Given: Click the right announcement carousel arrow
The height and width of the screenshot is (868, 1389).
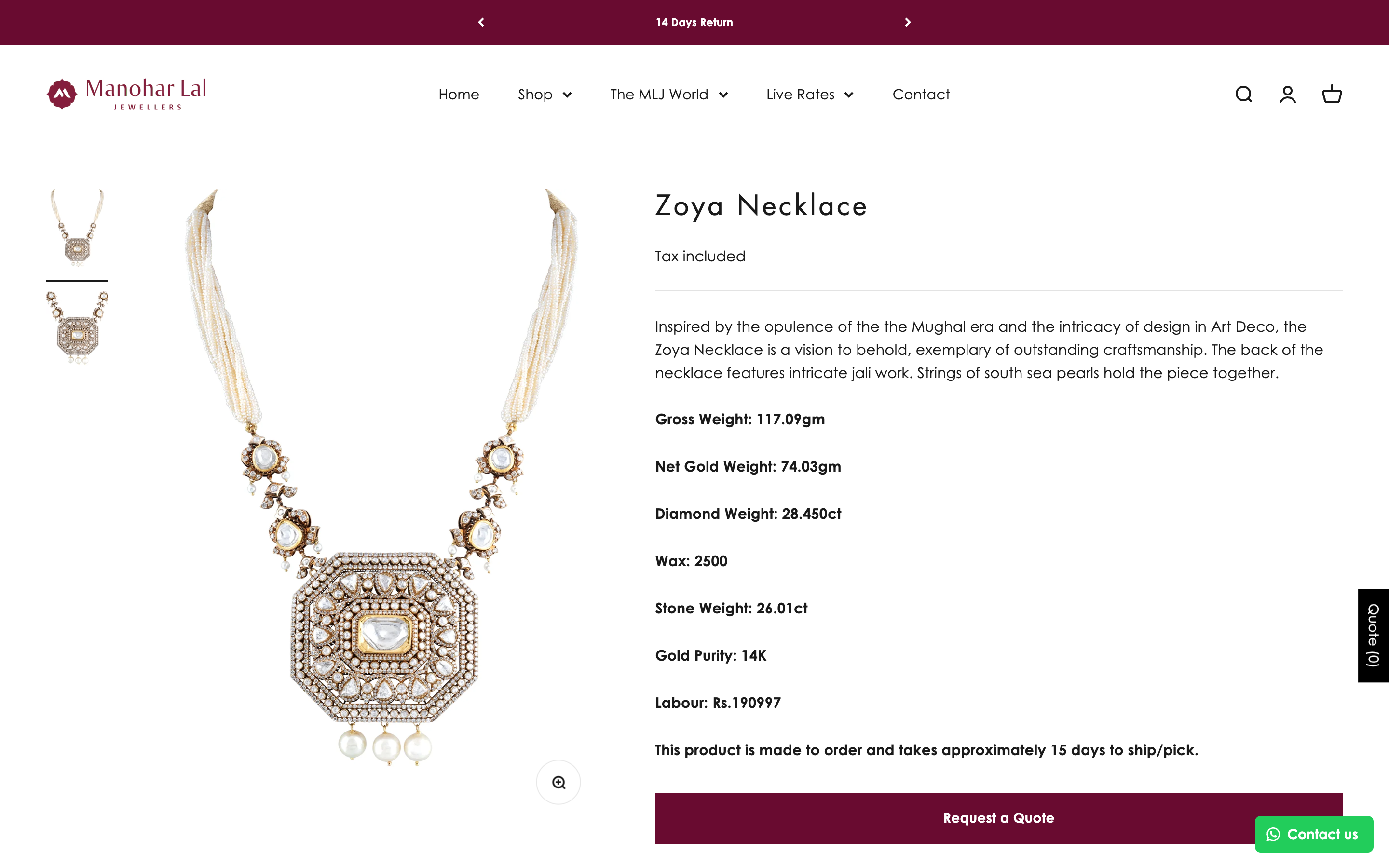Looking at the screenshot, I should pyautogui.click(x=908, y=22).
